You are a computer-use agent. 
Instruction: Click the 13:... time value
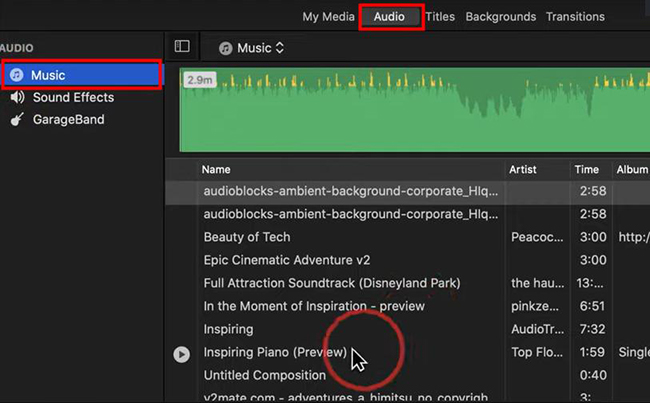coord(589,283)
